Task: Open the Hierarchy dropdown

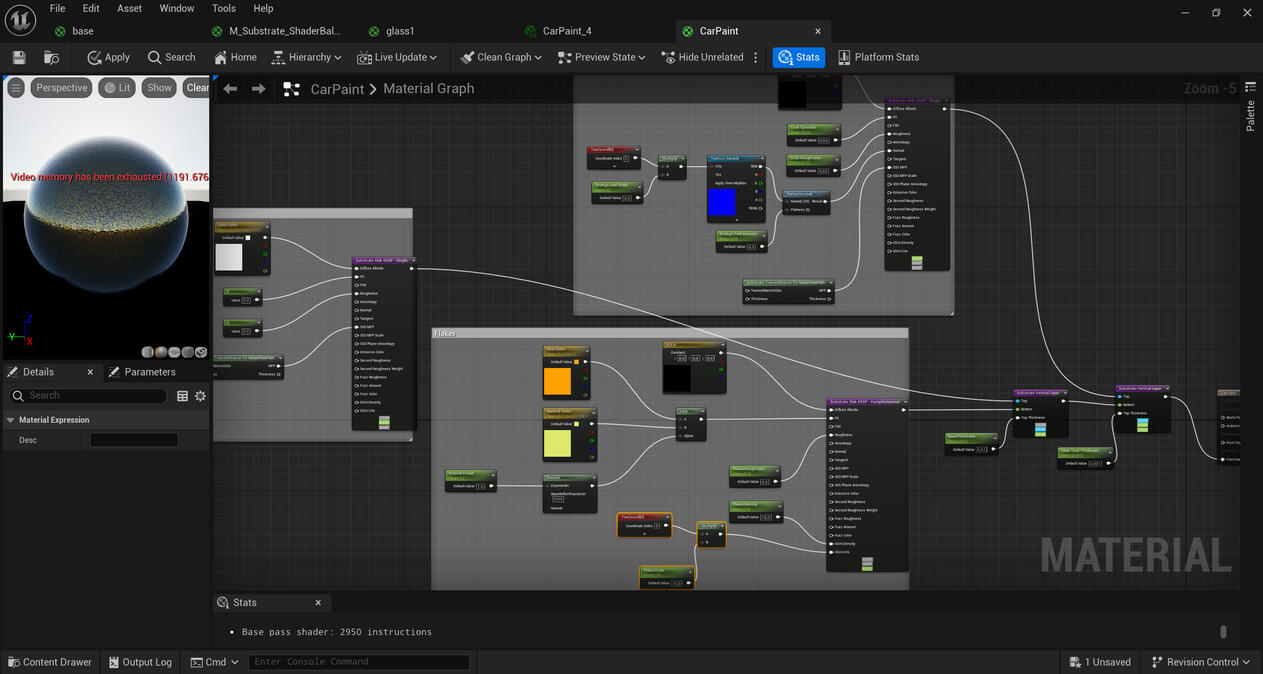Action: click(x=306, y=57)
